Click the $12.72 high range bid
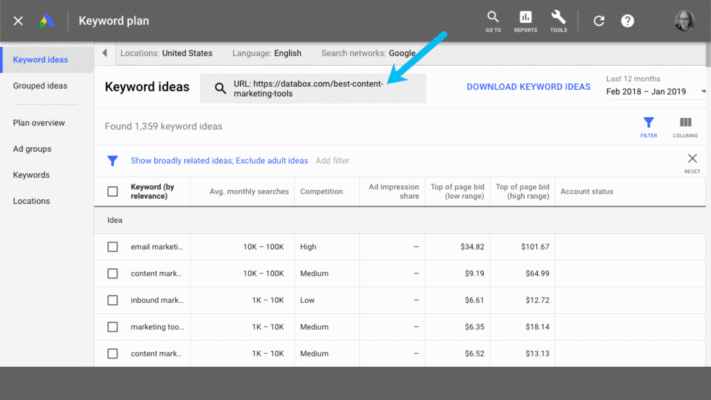 pos(537,300)
